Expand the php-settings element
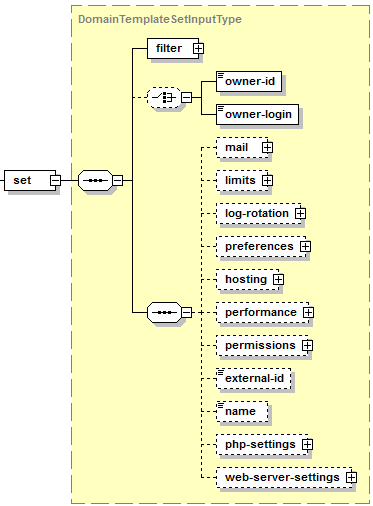The width and height of the screenshot is (373, 506). pyautogui.click(x=307, y=445)
